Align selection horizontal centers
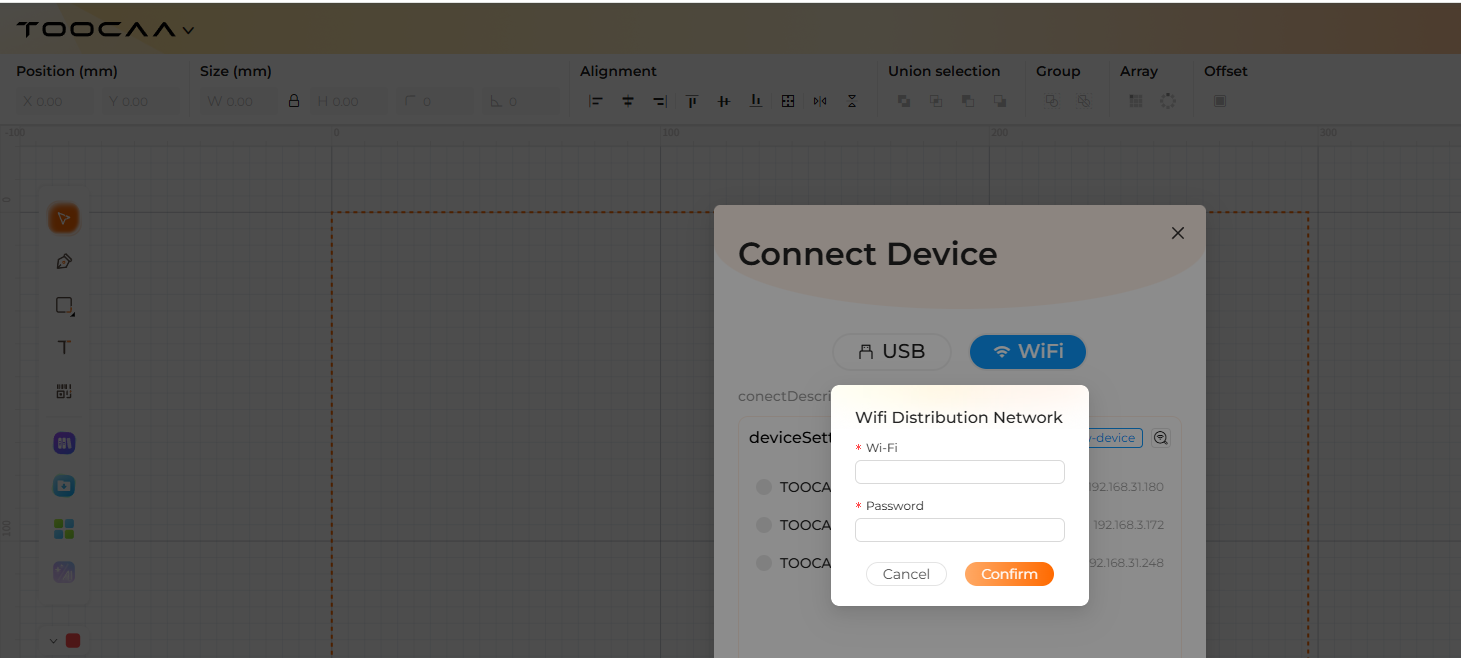The height and width of the screenshot is (658, 1461). (628, 101)
